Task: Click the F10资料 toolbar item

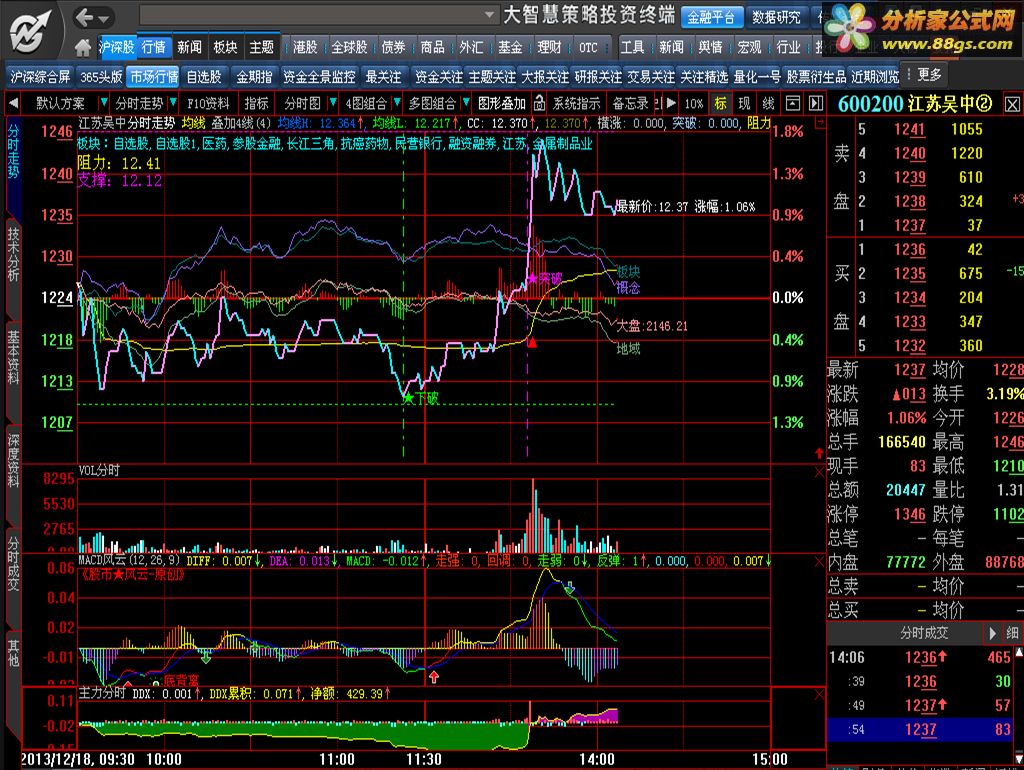Action: (x=208, y=103)
